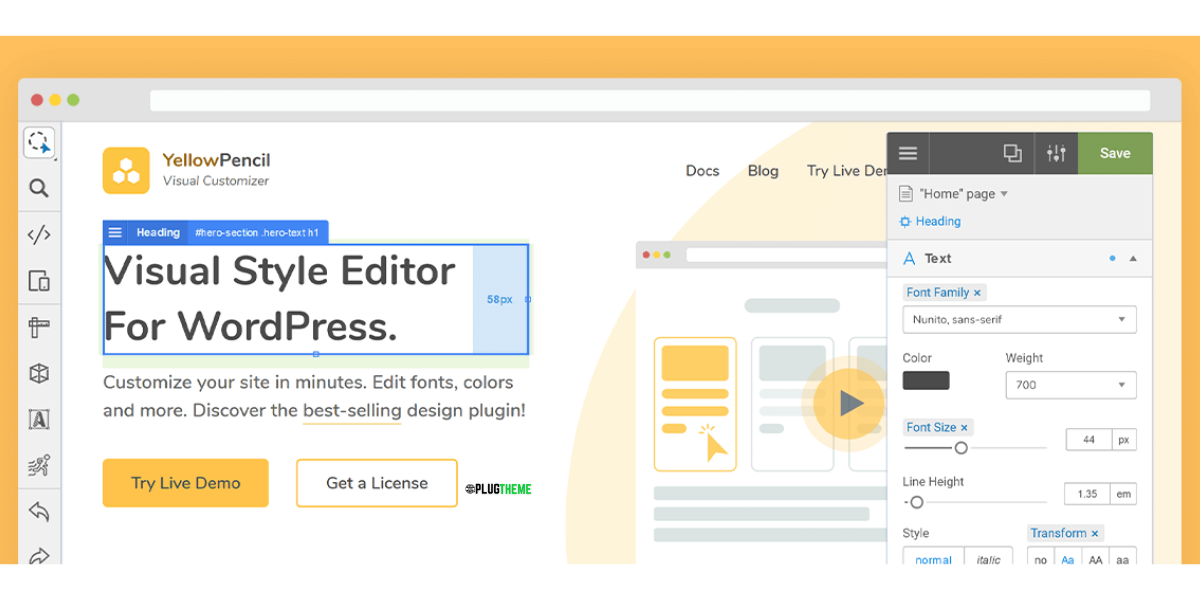This screenshot has height=600, width=1200.
Task: Click the panel layers/windows icon
Action: 1012,153
